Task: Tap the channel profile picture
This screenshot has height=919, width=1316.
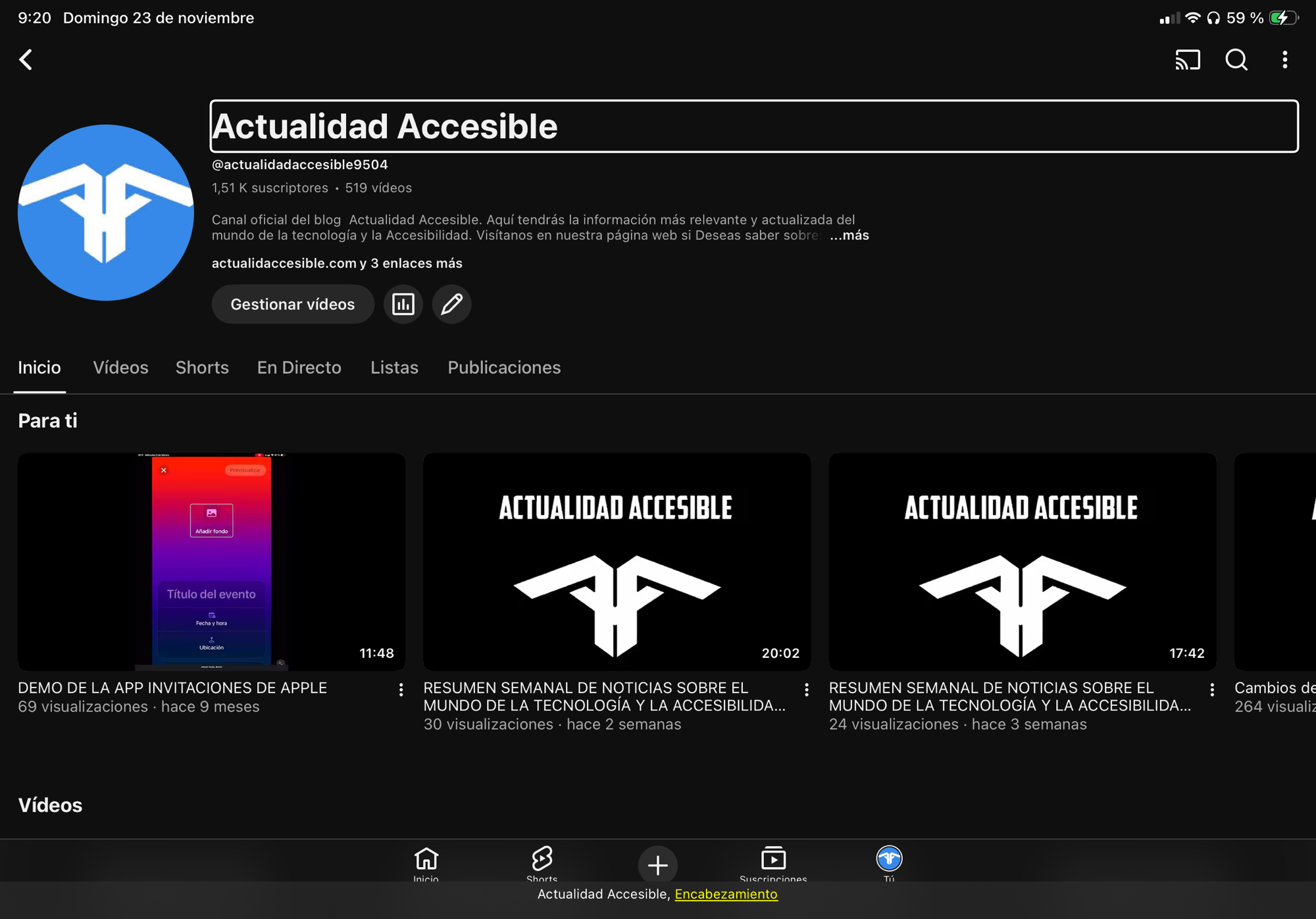Action: [106, 212]
